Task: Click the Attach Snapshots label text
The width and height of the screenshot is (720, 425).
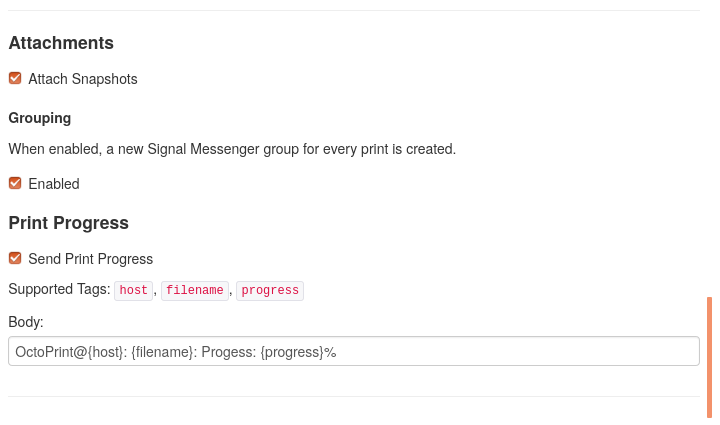Action: pos(83,79)
